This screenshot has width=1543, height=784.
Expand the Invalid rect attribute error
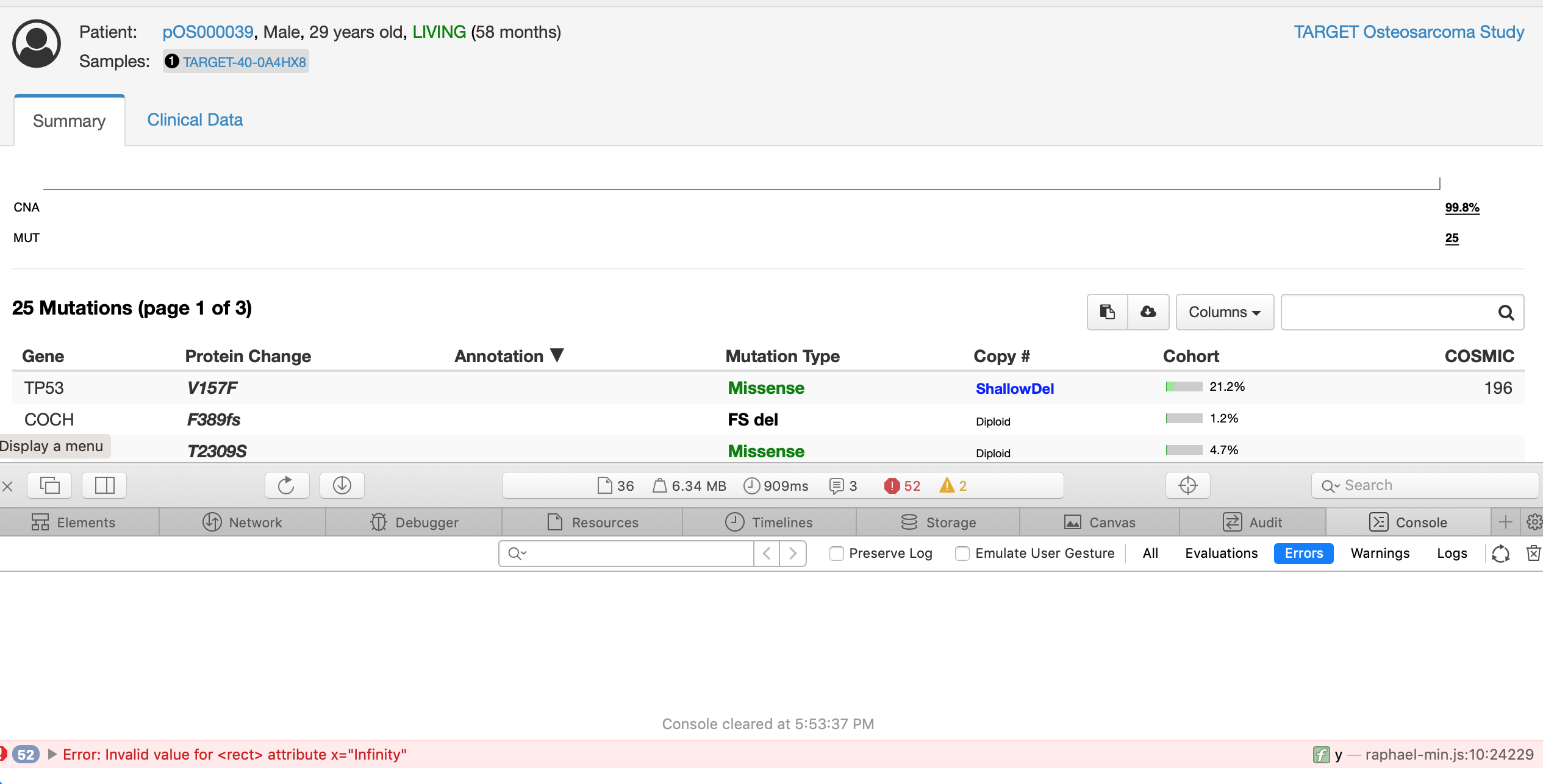(x=52, y=755)
